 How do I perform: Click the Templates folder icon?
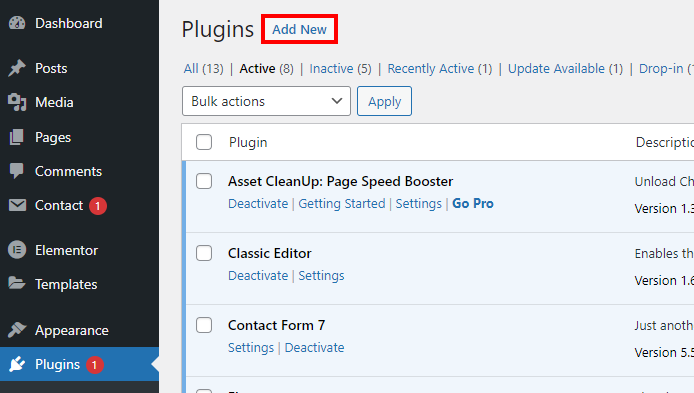coord(17,283)
